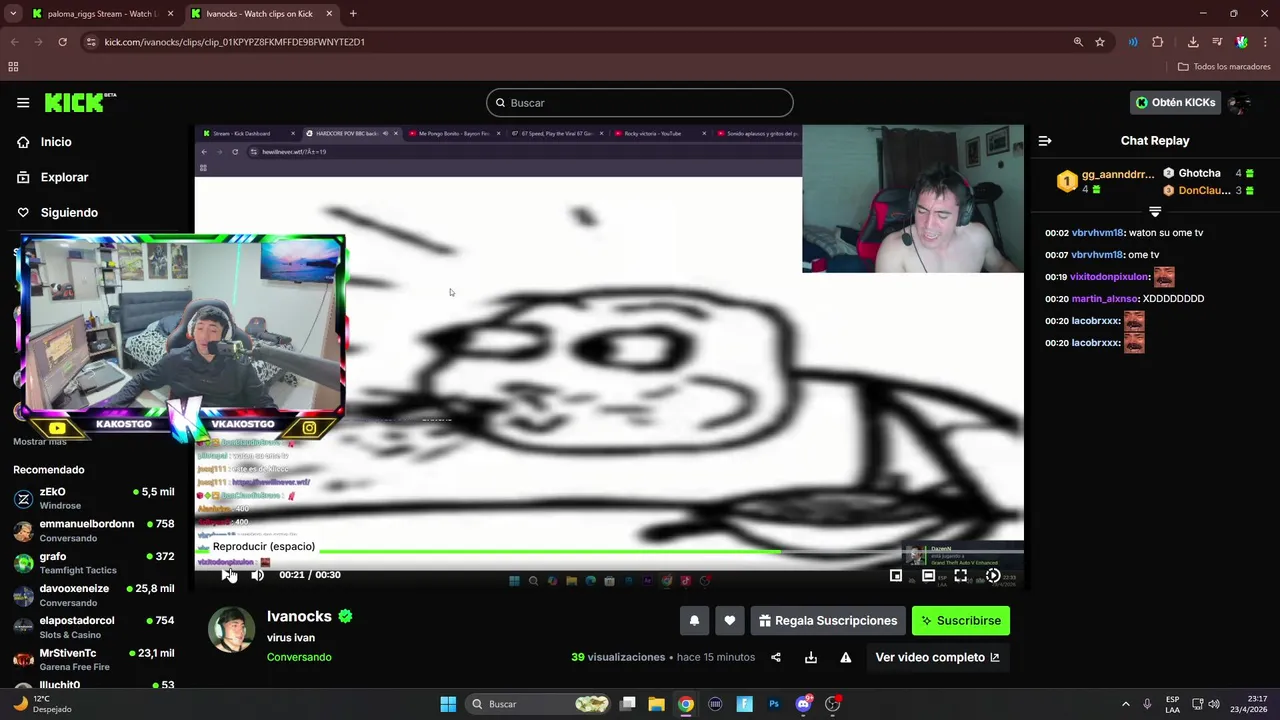Screen dimensions: 1280x720
Task: Open the apps grid in bookmarks bar
Action: (13, 67)
